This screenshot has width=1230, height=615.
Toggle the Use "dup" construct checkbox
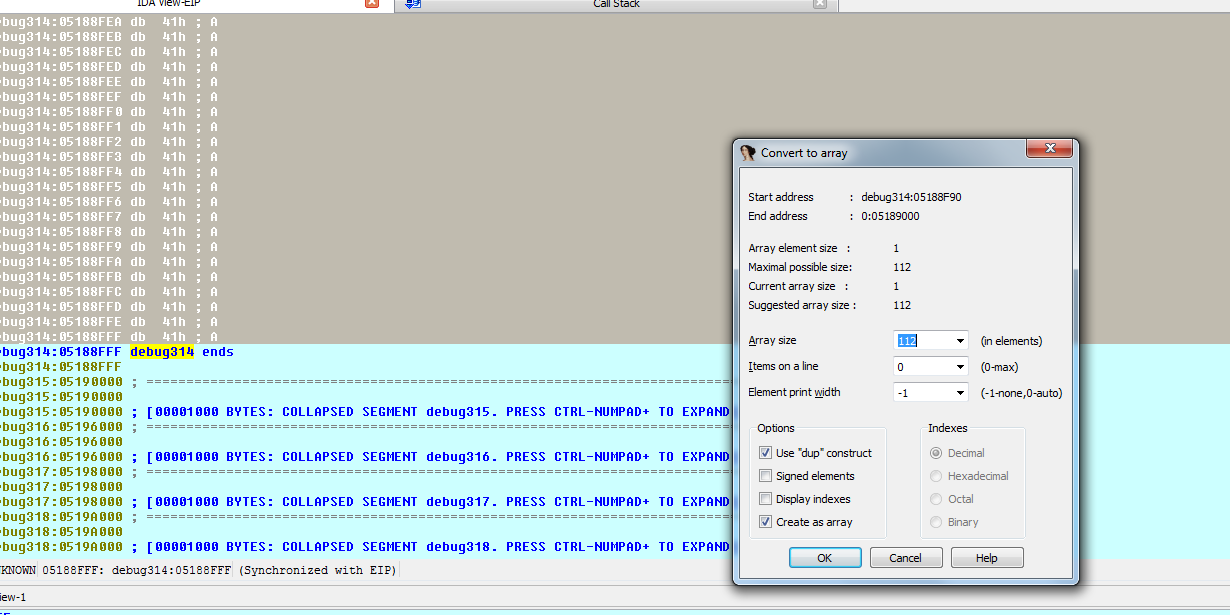(766, 453)
